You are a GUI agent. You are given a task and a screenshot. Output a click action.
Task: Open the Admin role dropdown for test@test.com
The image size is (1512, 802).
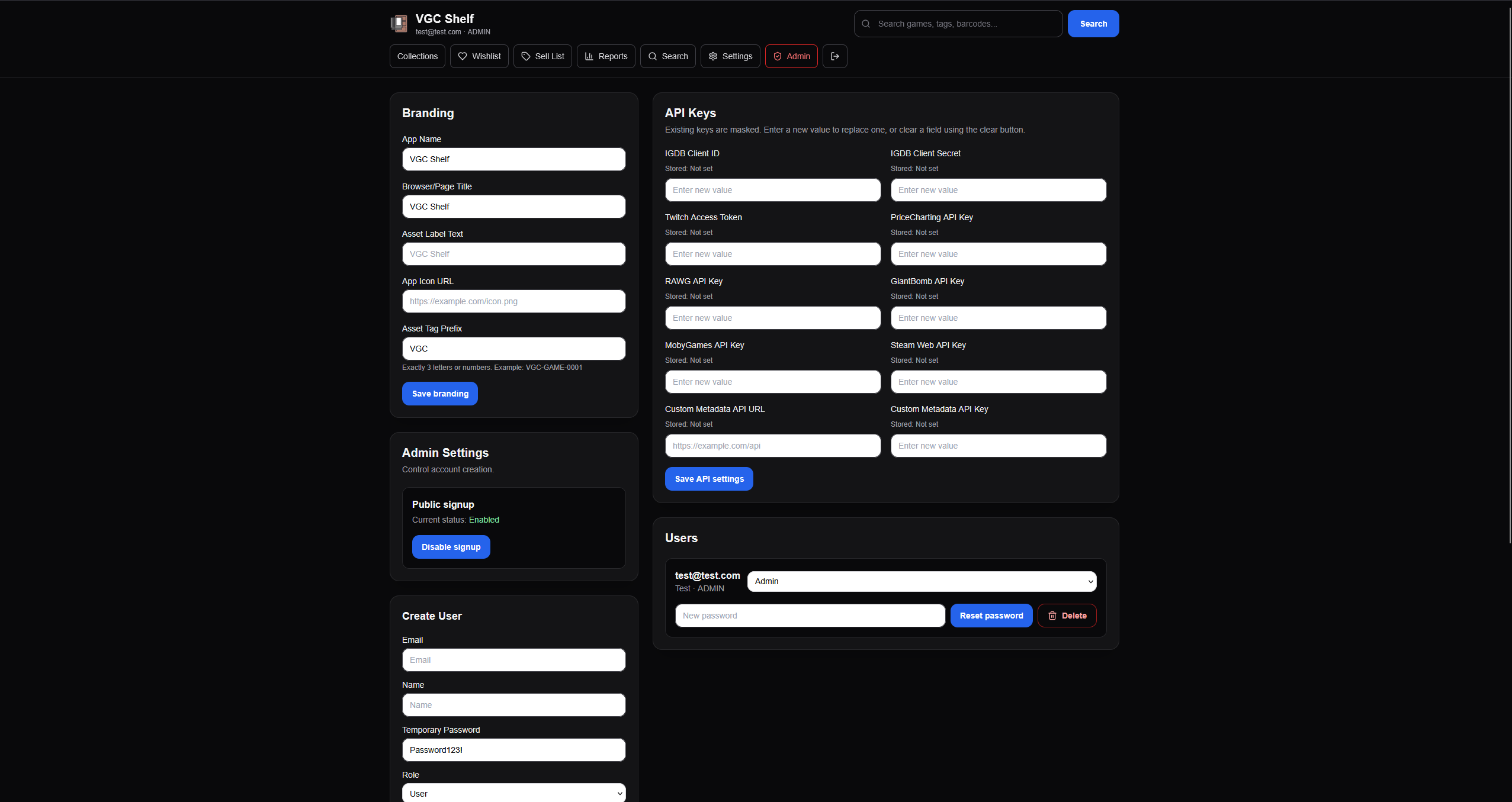[922, 581]
